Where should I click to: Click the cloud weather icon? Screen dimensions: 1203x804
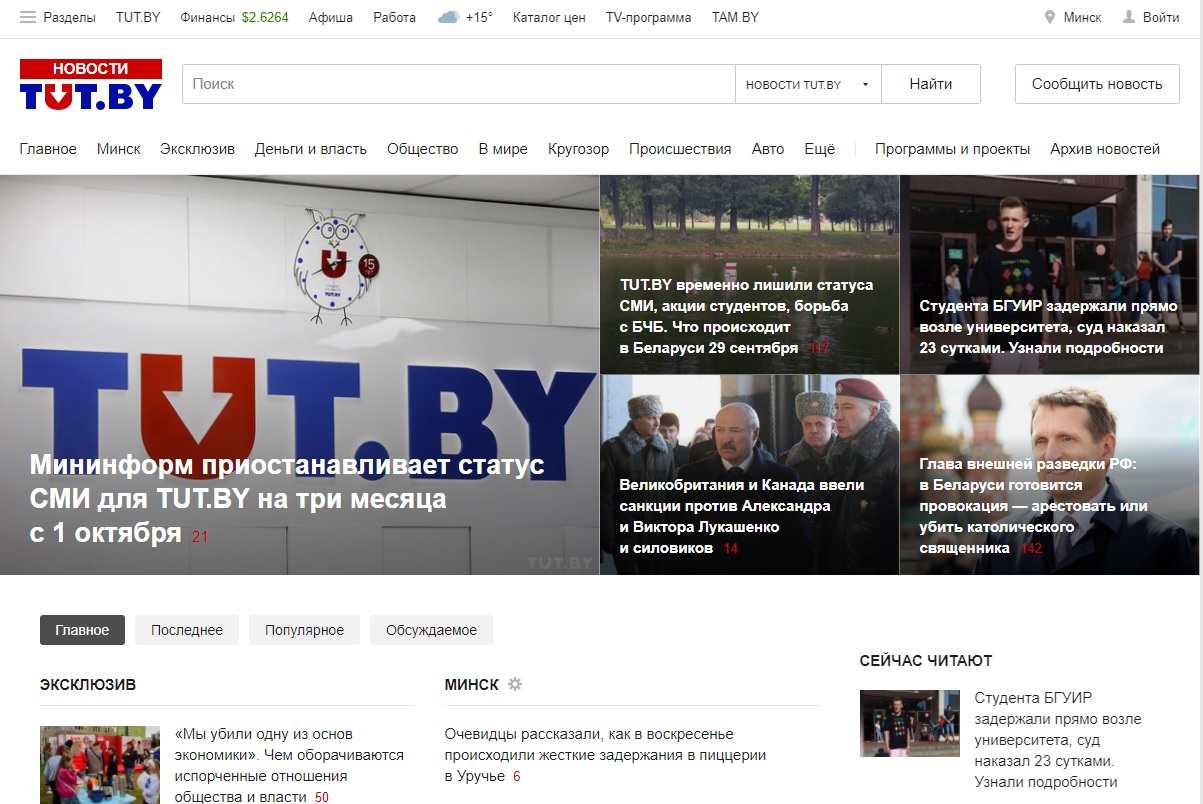pos(449,18)
